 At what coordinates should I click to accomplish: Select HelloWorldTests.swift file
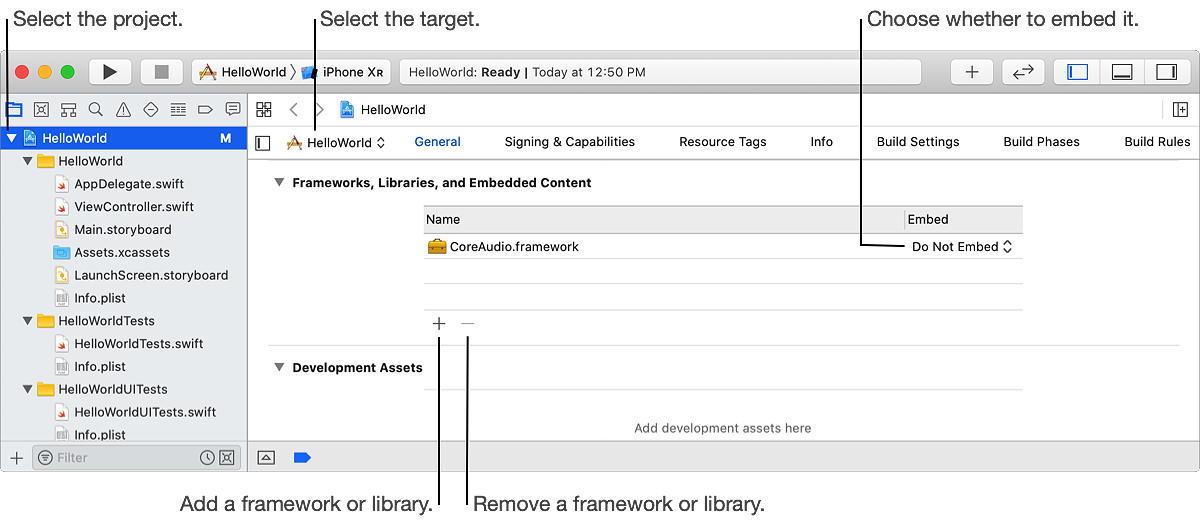coord(138,344)
